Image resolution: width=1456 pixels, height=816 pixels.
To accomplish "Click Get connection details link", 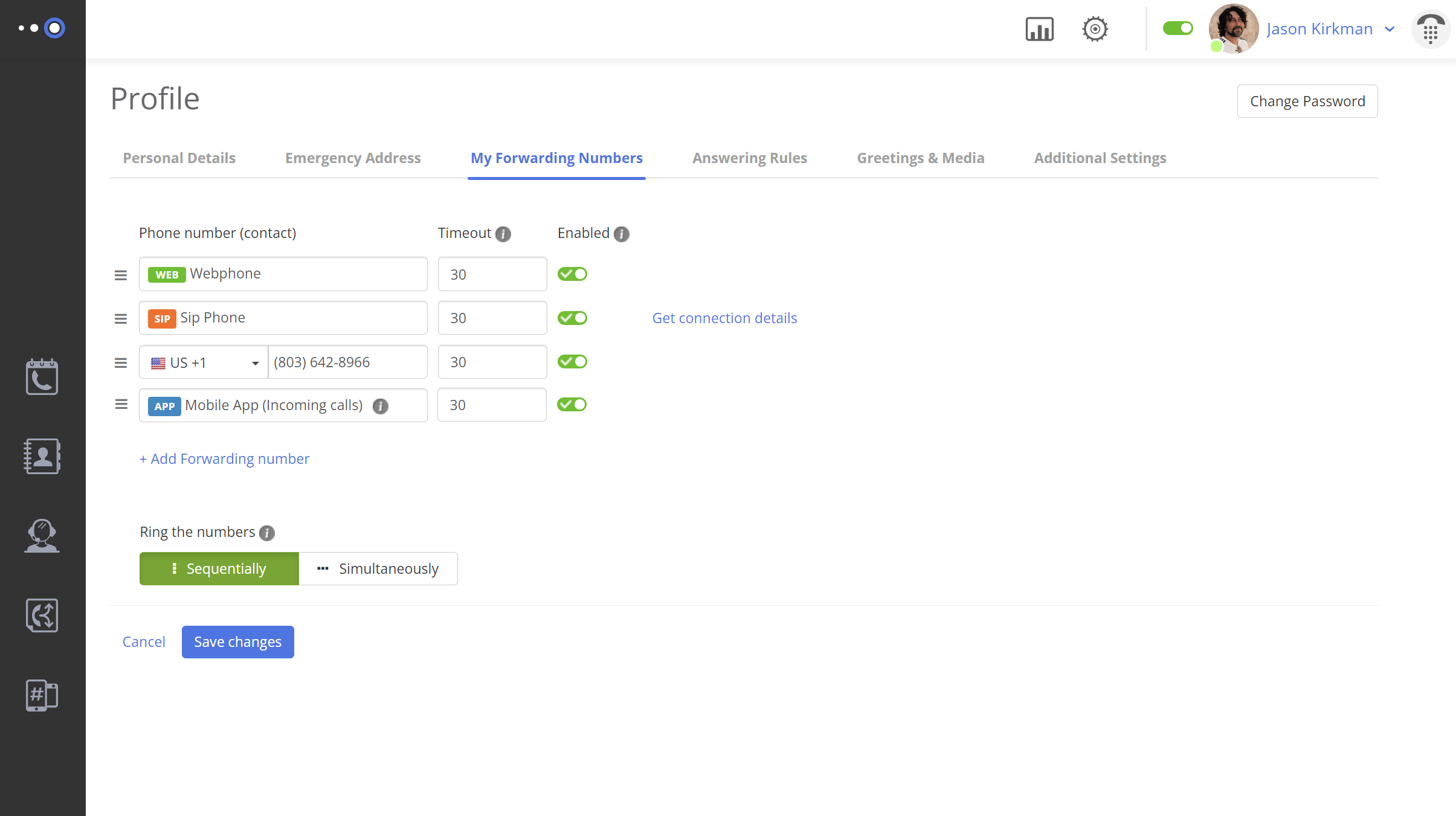I will [724, 318].
